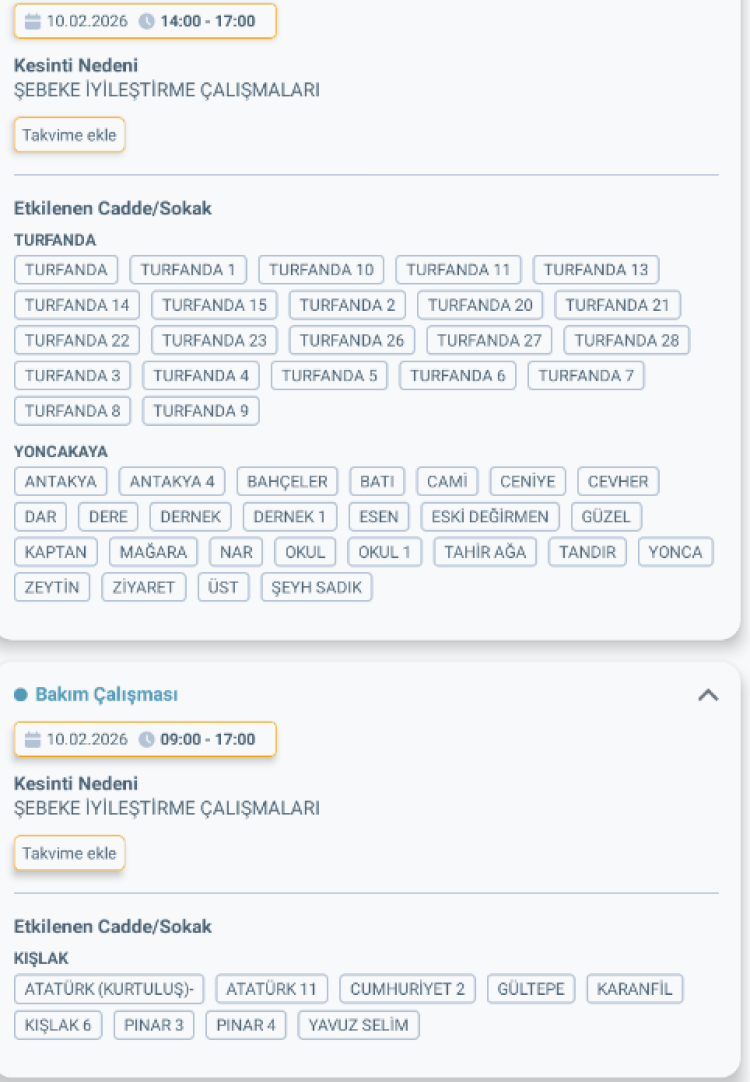
Task: Select the TURFANDA 10 street tag
Action: [x=321, y=270]
